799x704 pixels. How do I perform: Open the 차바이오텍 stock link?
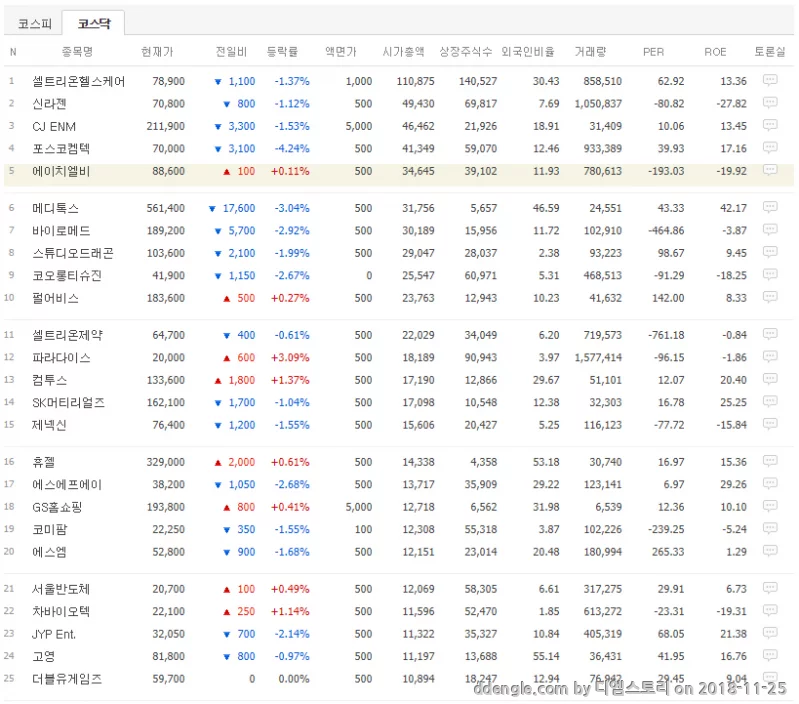point(61,611)
